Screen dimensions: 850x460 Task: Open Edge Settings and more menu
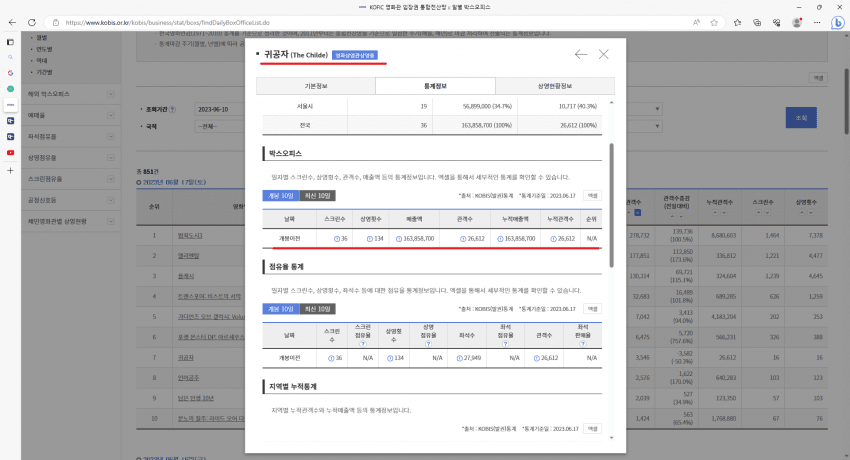[817, 22]
